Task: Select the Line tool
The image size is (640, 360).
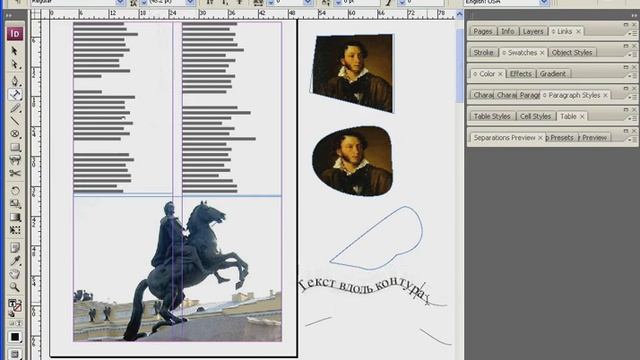Action: click(x=15, y=120)
